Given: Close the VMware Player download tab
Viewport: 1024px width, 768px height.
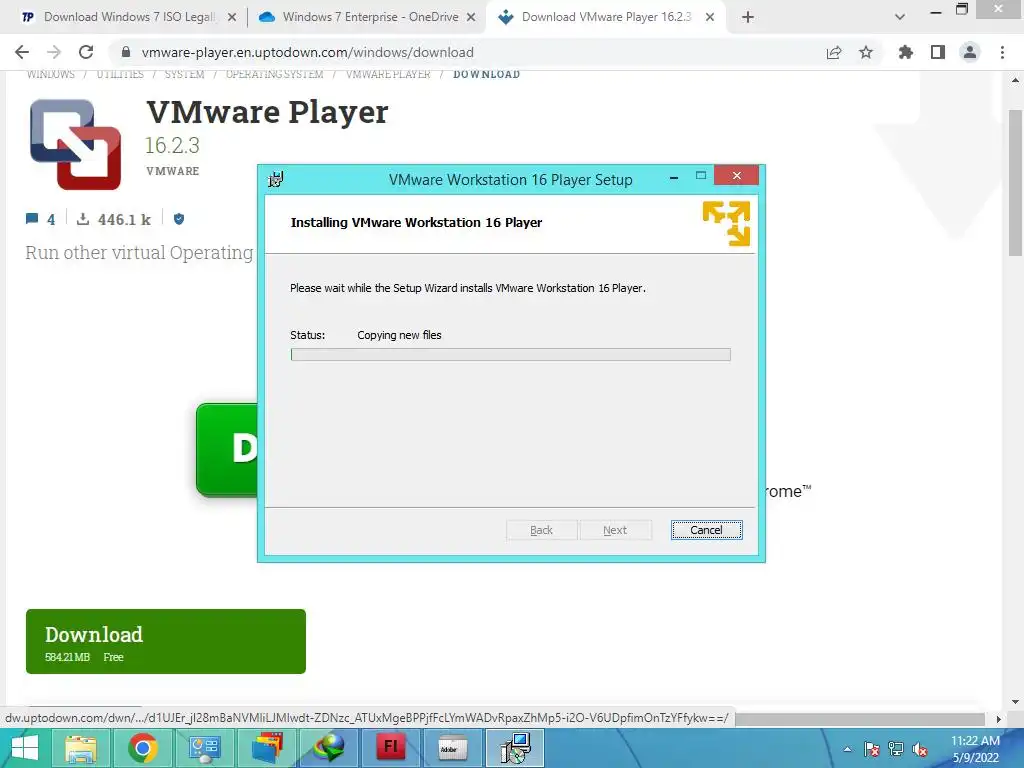Looking at the screenshot, I should click(710, 17).
